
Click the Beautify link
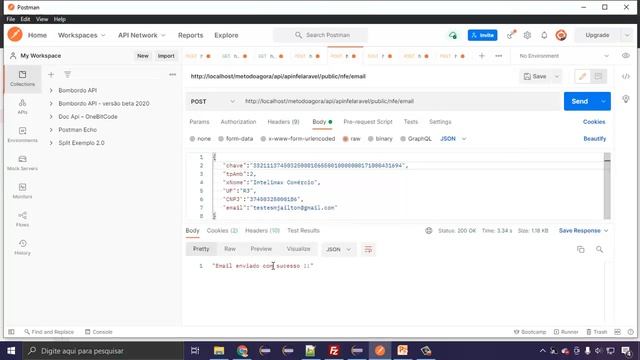tap(595, 139)
